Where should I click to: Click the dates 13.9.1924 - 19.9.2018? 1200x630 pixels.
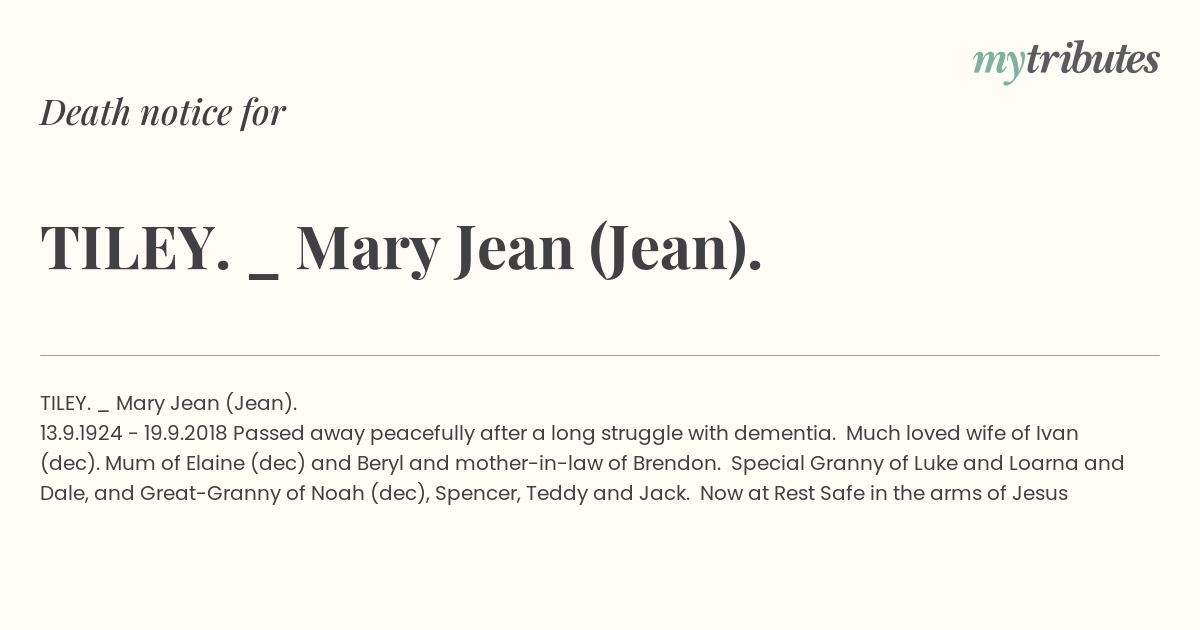tap(134, 434)
